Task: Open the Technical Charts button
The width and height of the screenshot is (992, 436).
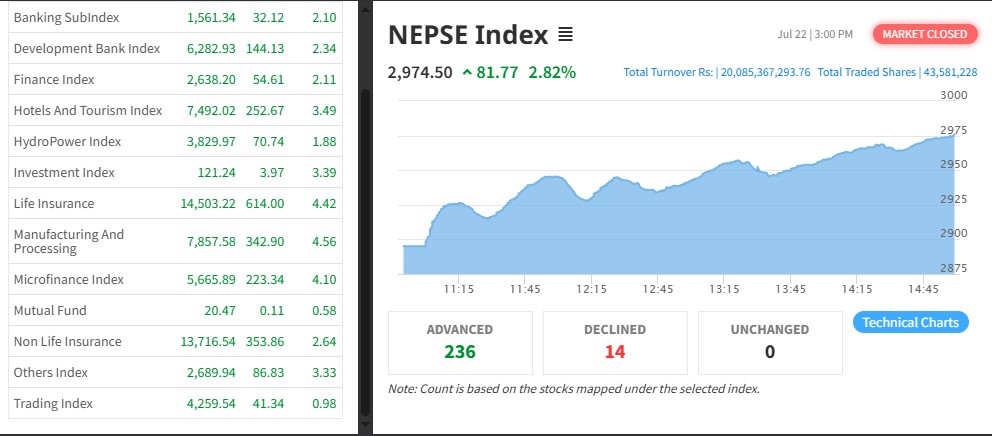Action: click(x=910, y=322)
